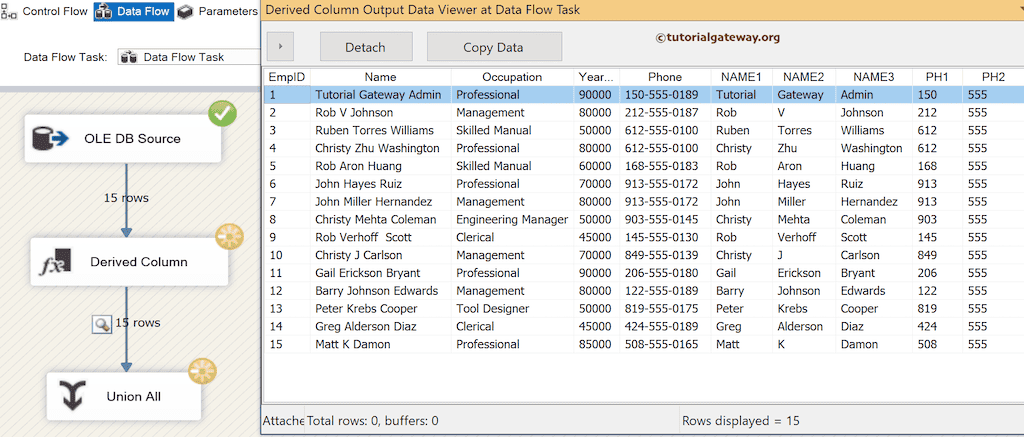Screen dimensions: 1024x437
Task: Click the running status icon on Derived Column
Action: (x=229, y=237)
